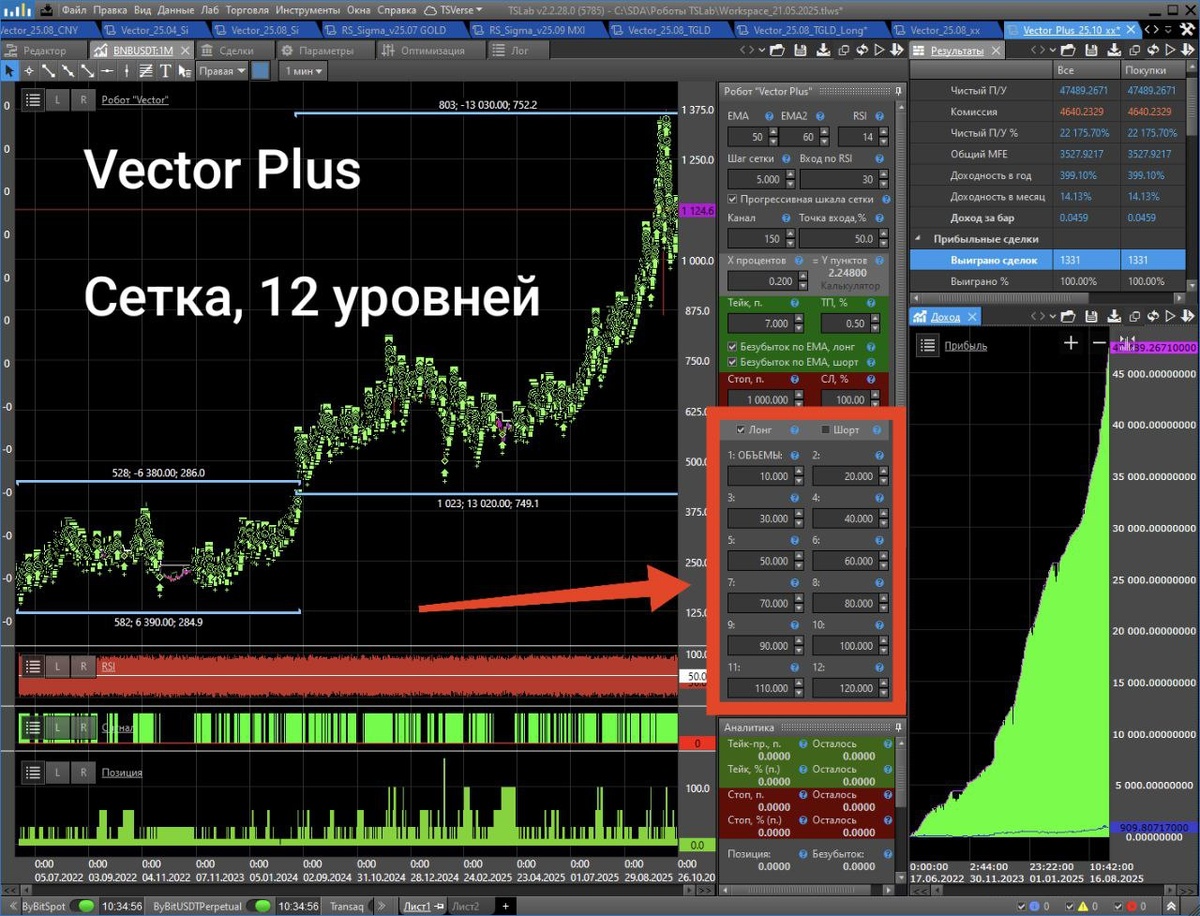Click help icon next to Тейк, п.
Image resolution: width=1200 pixels, height=916 pixels.
click(794, 303)
